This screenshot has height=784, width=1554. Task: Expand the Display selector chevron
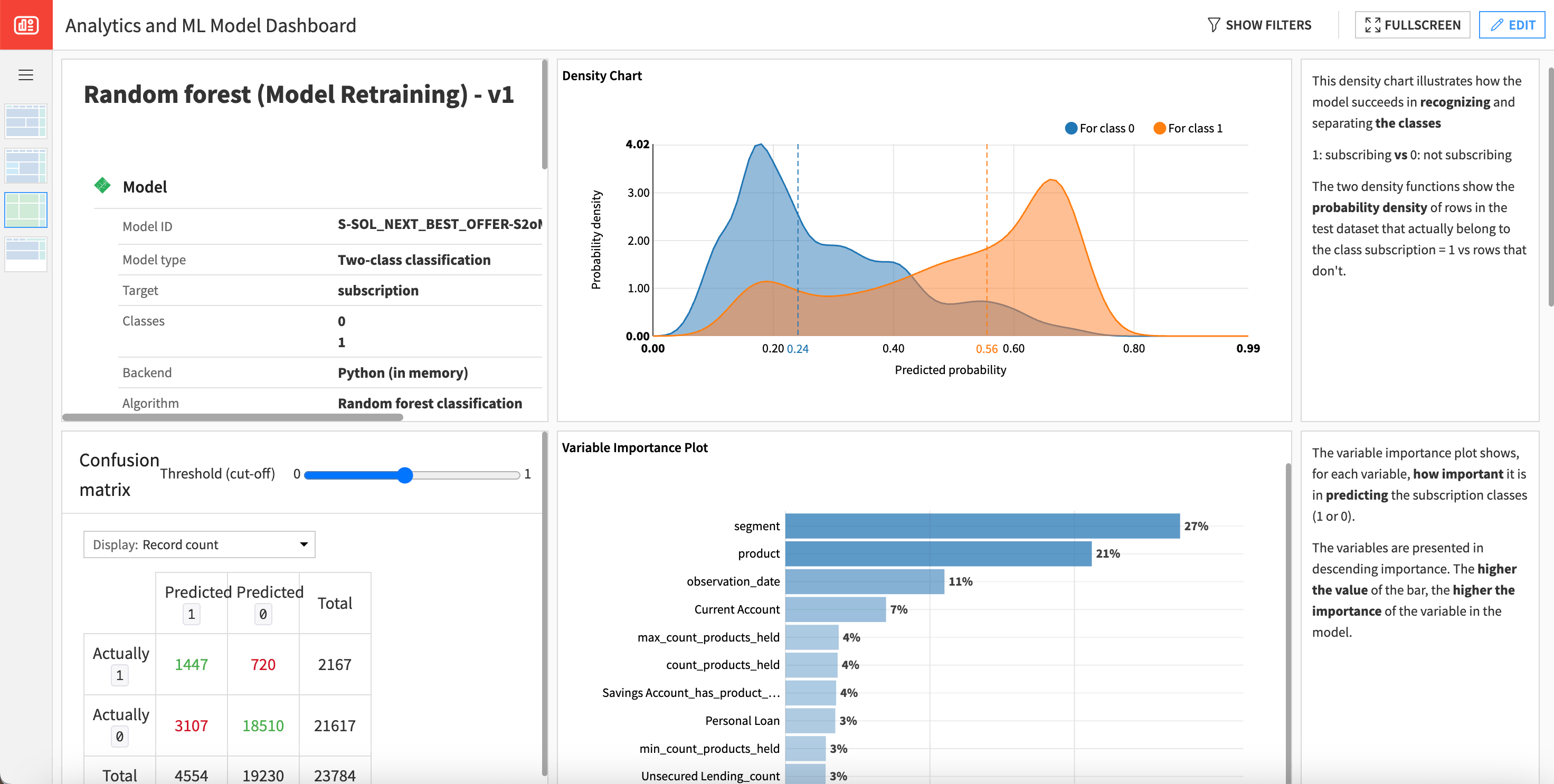[x=304, y=544]
